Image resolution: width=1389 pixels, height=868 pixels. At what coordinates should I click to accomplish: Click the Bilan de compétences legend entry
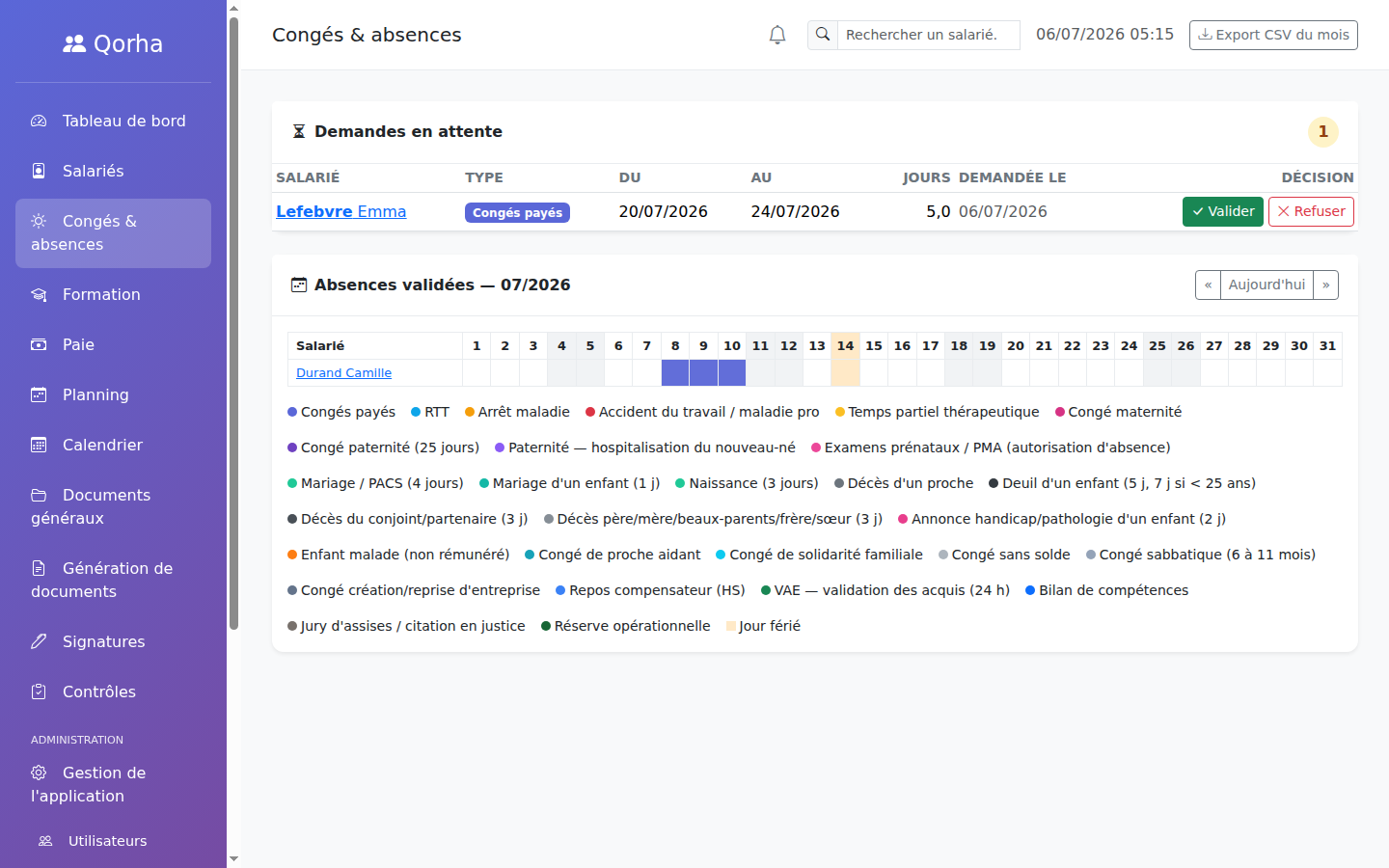pos(1107,590)
